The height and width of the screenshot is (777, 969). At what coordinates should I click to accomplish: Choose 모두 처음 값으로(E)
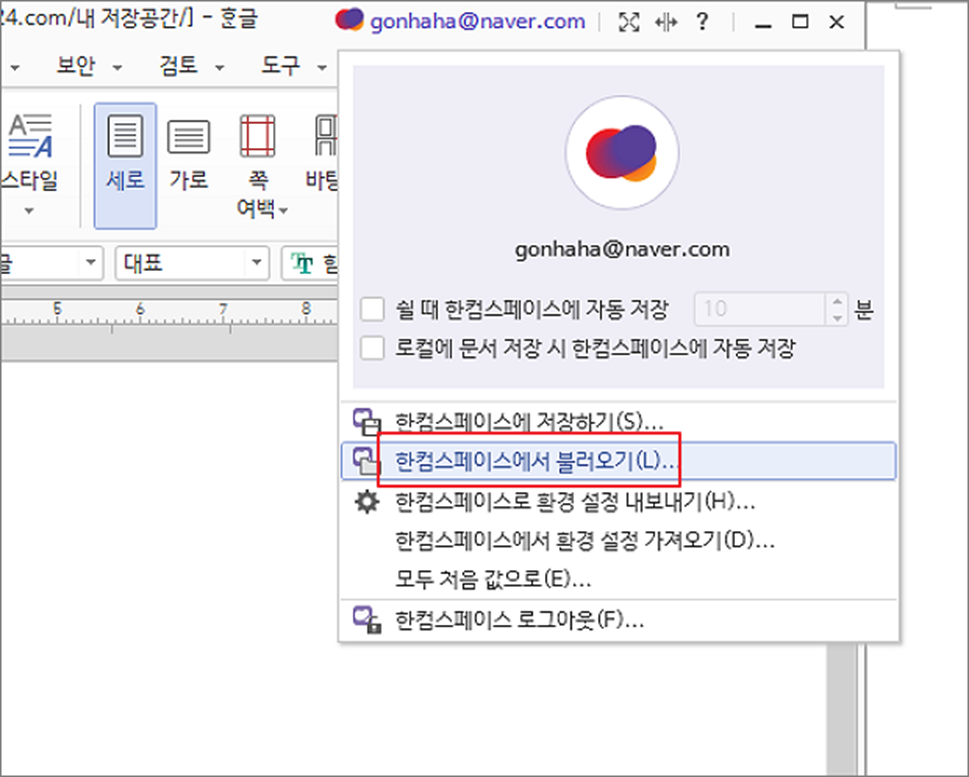pyautogui.click(x=619, y=579)
